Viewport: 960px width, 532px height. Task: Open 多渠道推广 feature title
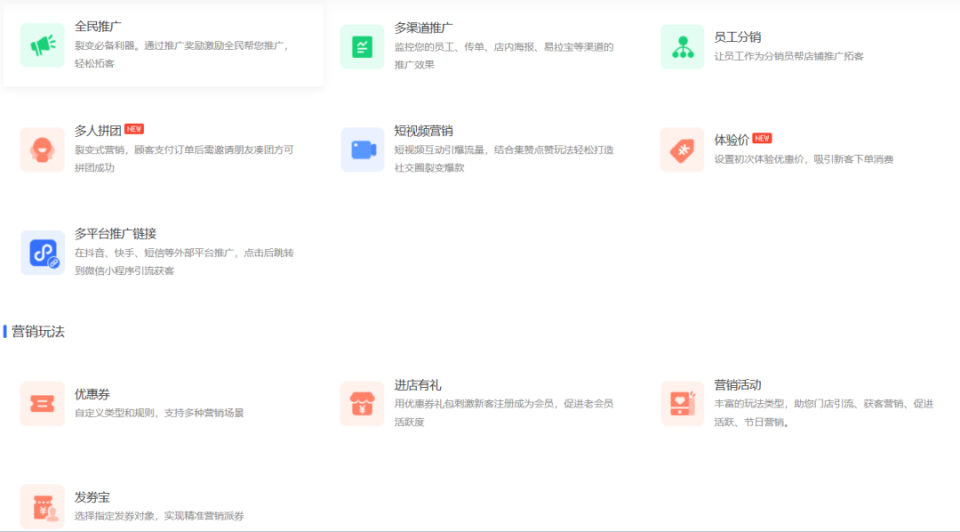click(x=423, y=28)
